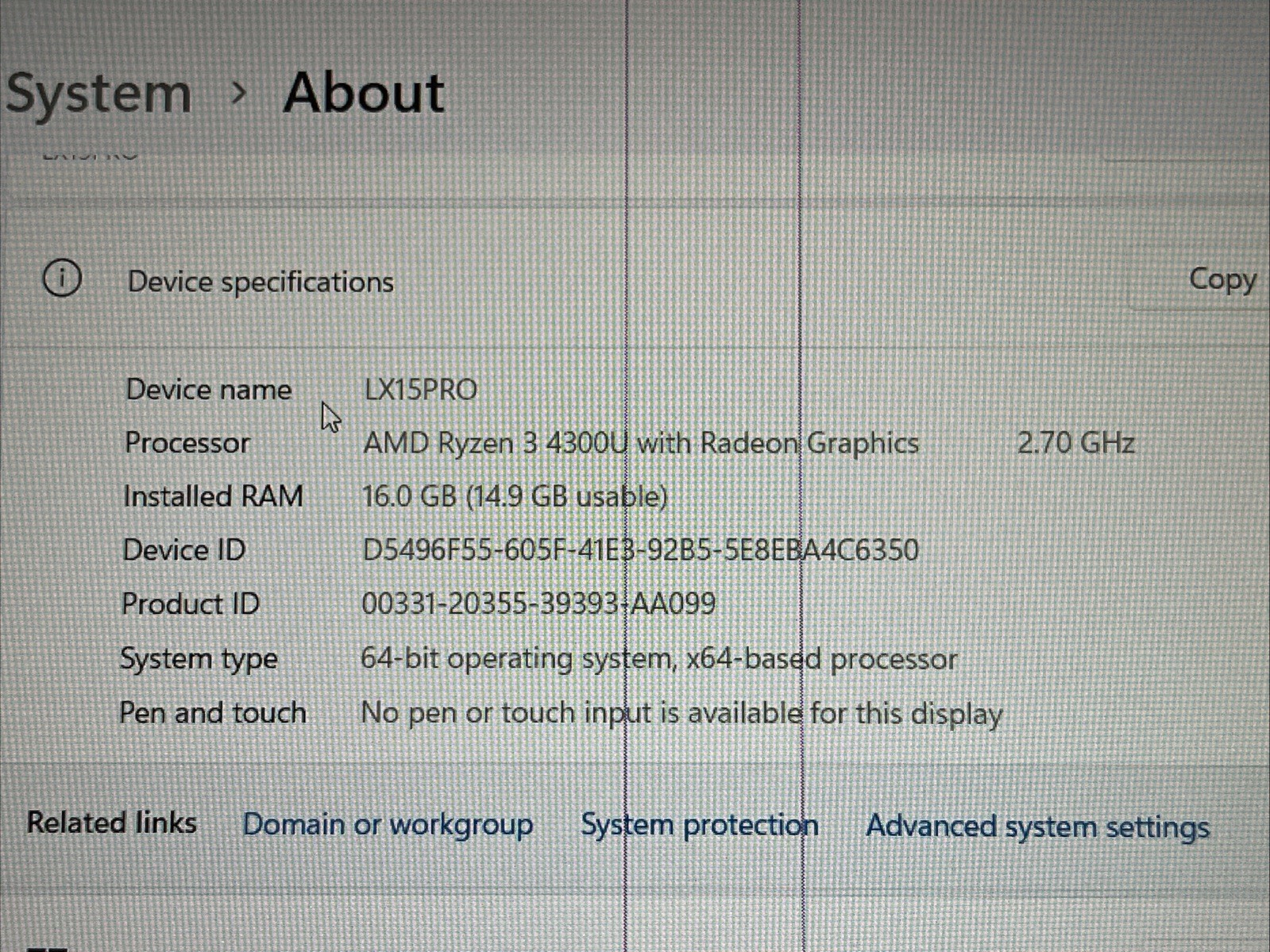The image size is (1270, 952).
Task: Select the device name value LX15PRO
Action: coord(420,390)
